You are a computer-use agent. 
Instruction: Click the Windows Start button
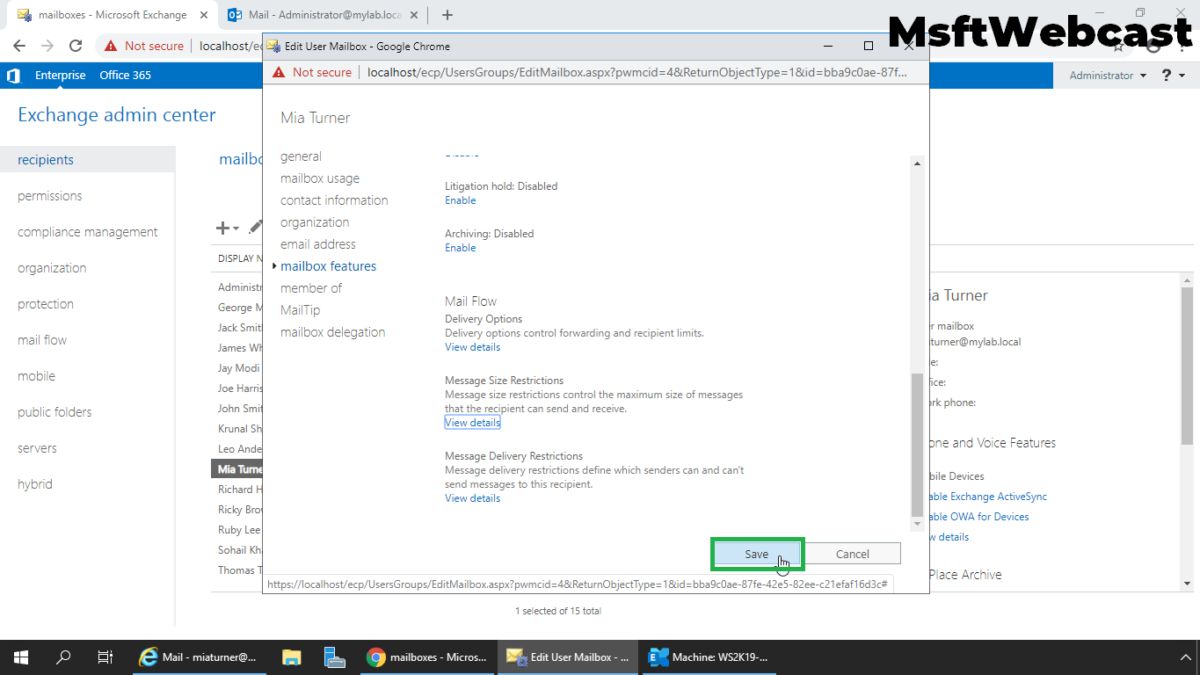20,657
